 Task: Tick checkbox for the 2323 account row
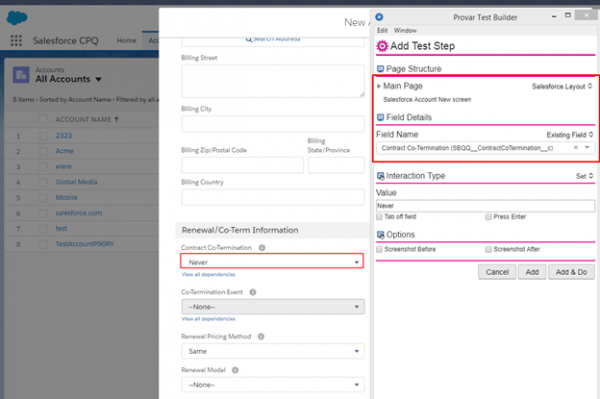[x=43, y=136]
